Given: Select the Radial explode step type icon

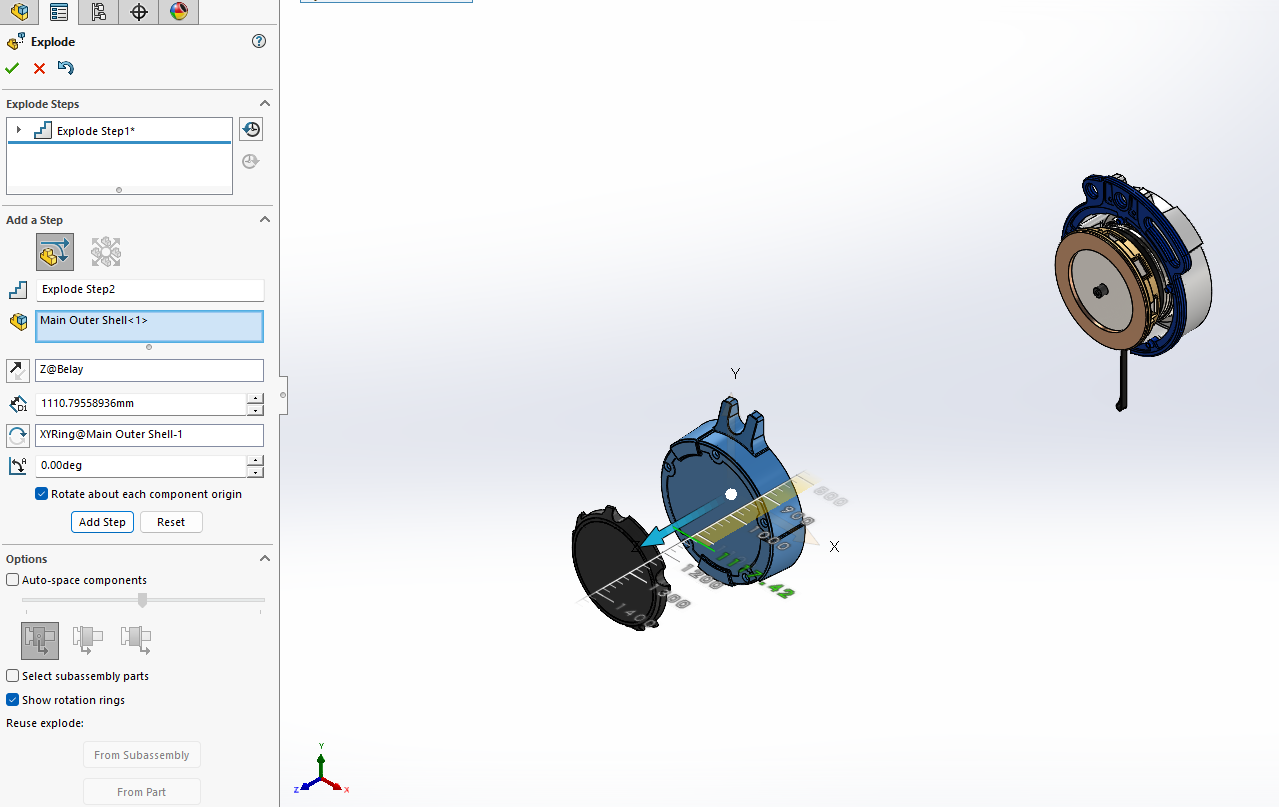Looking at the screenshot, I should pyautogui.click(x=105, y=251).
